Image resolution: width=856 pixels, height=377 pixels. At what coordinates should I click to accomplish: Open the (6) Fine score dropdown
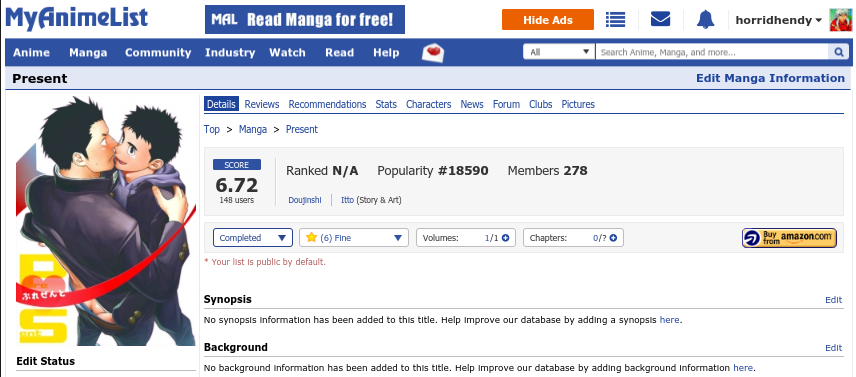pos(354,238)
